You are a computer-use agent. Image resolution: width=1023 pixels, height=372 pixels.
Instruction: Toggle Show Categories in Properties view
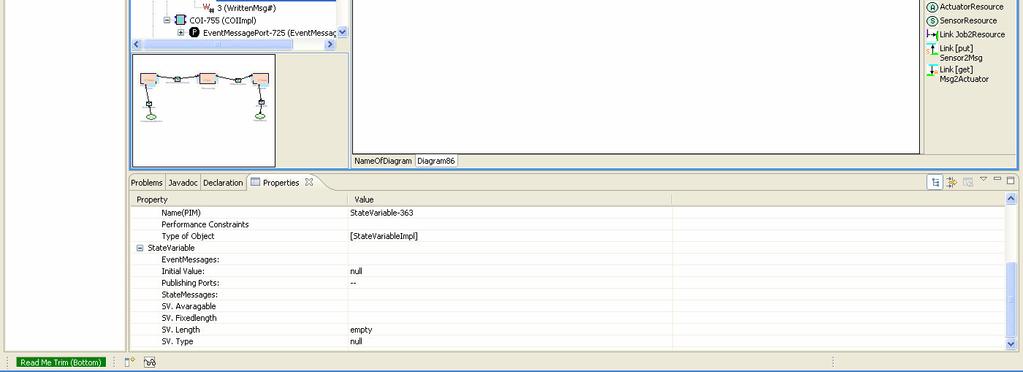pyautogui.click(x=935, y=183)
